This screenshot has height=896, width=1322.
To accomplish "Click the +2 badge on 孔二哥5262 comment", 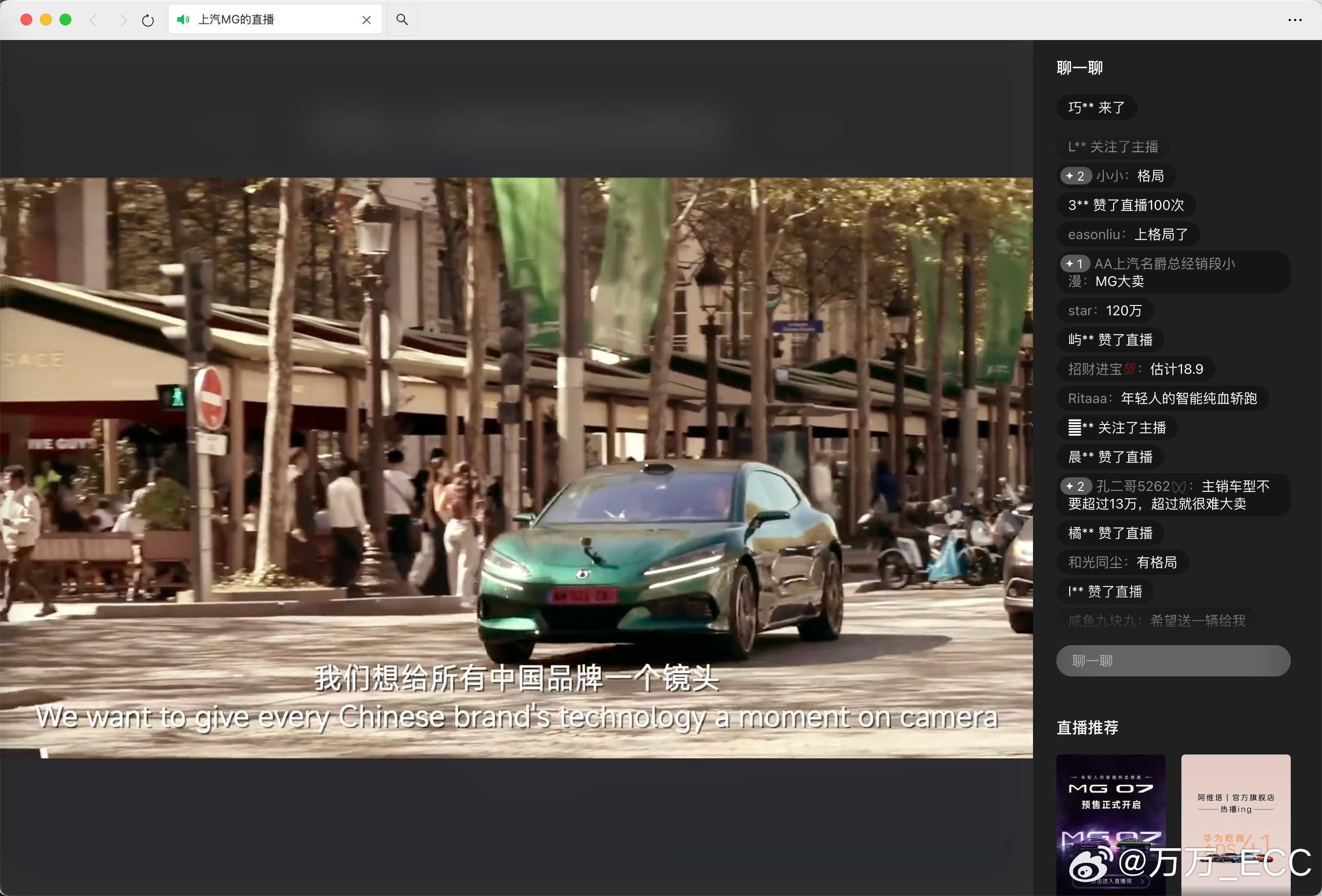I will pos(1075,487).
